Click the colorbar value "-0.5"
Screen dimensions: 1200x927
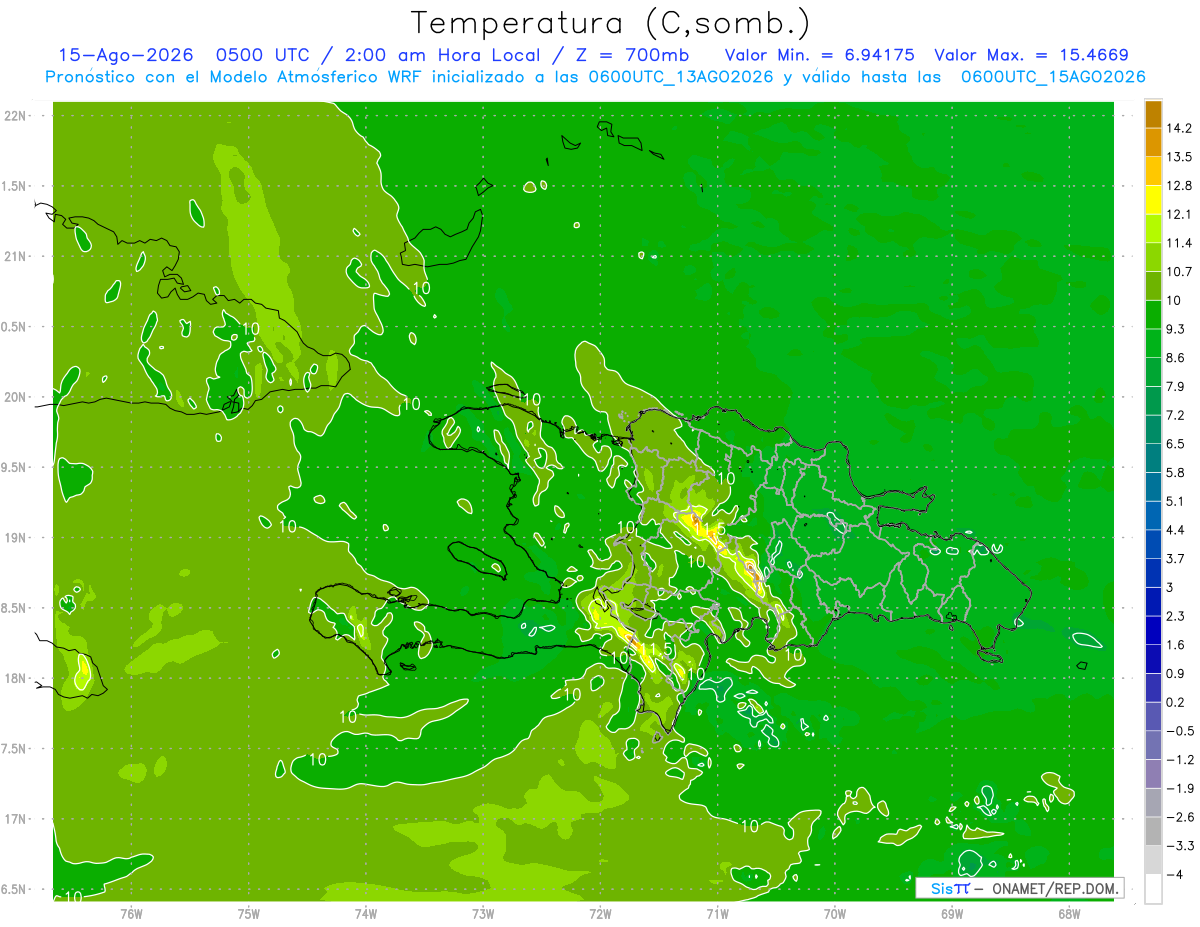pyautogui.click(x=1179, y=730)
